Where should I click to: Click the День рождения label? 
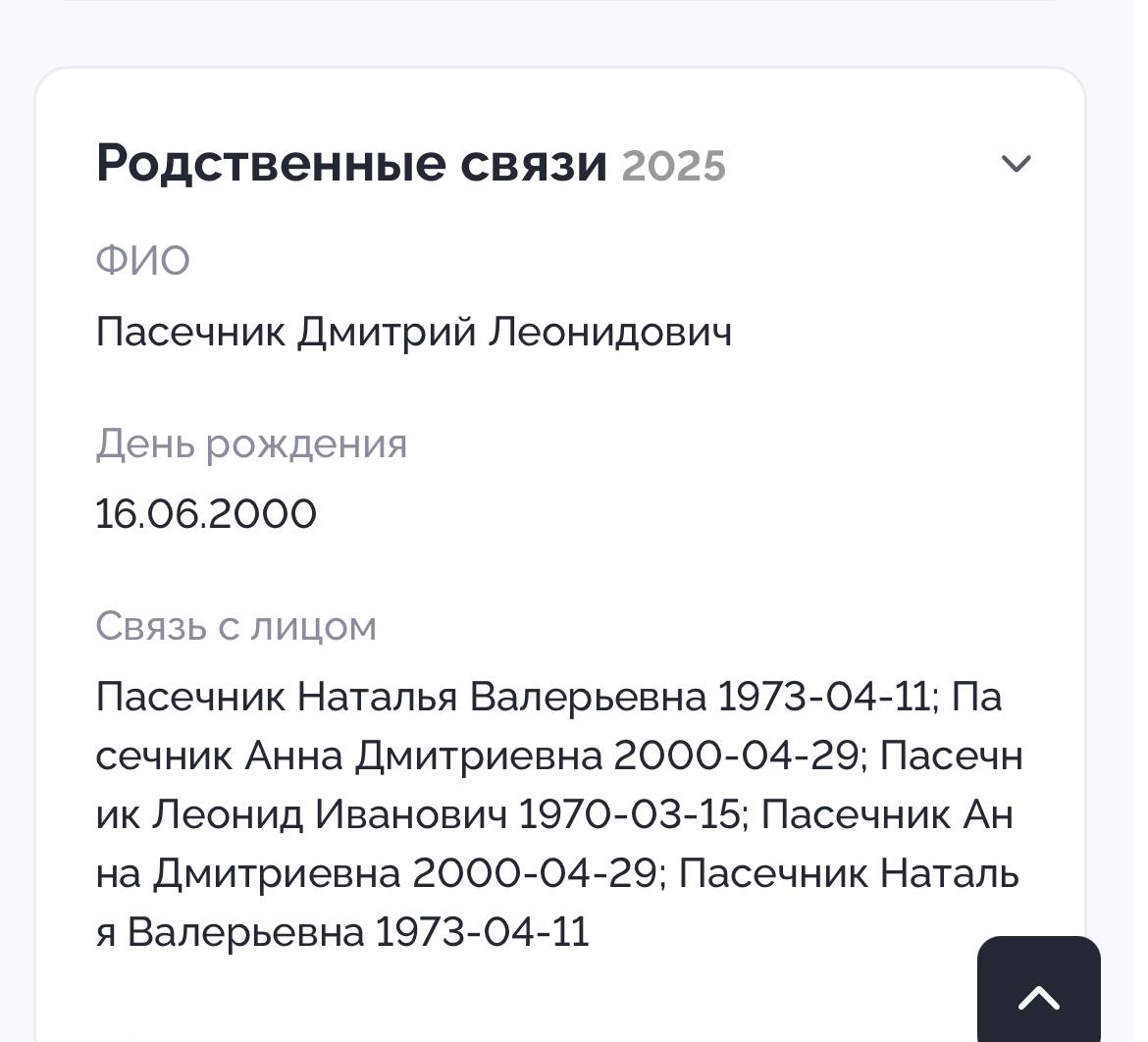click(x=251, y=443)
